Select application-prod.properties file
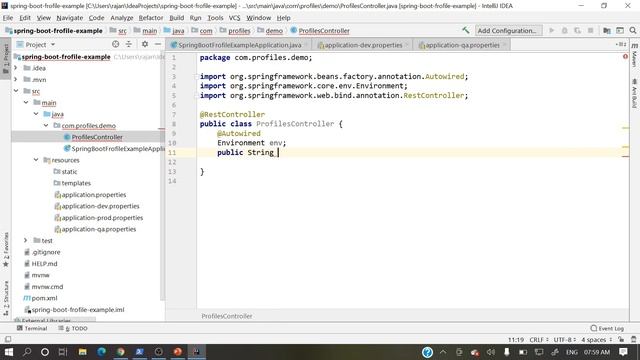This screenshot has width=640, height=360. click(x=102, y=218)
